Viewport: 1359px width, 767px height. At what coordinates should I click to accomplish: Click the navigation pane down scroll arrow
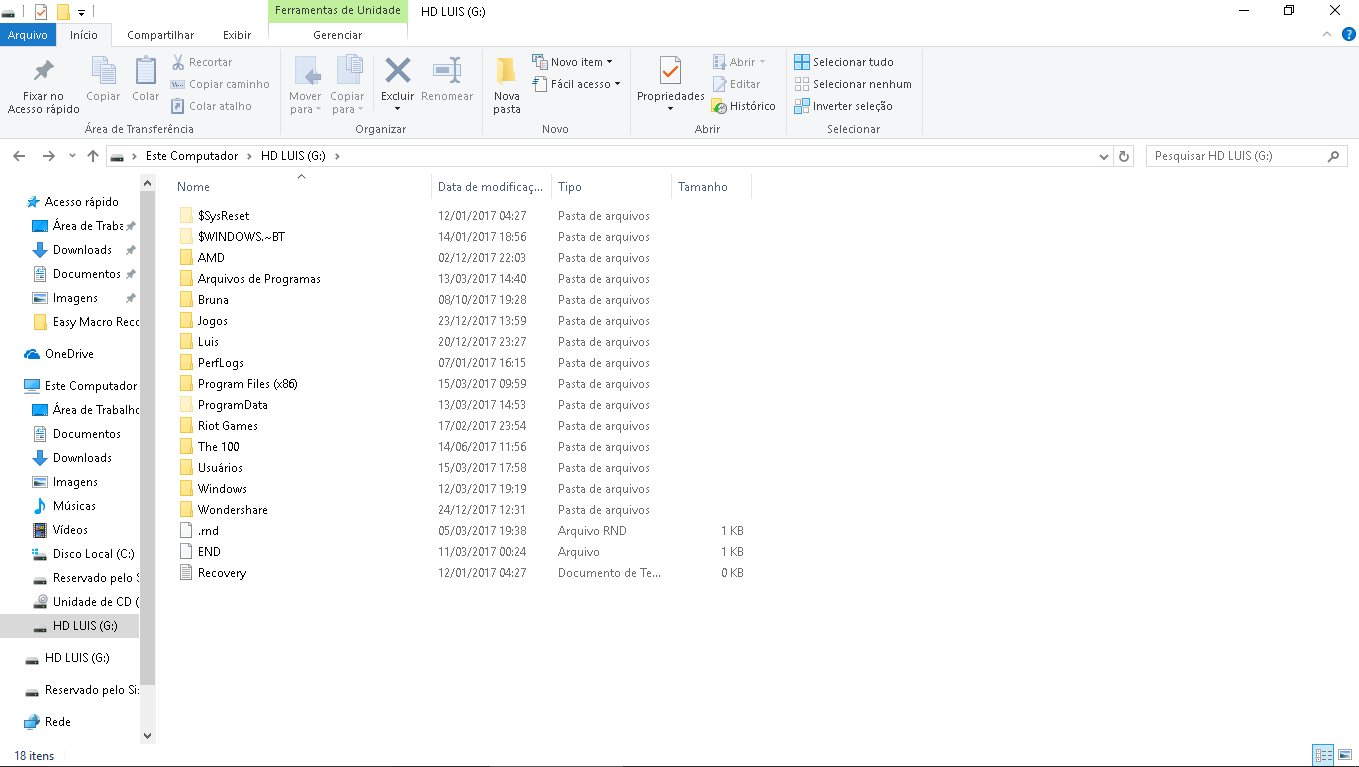(x=148, y=736)
